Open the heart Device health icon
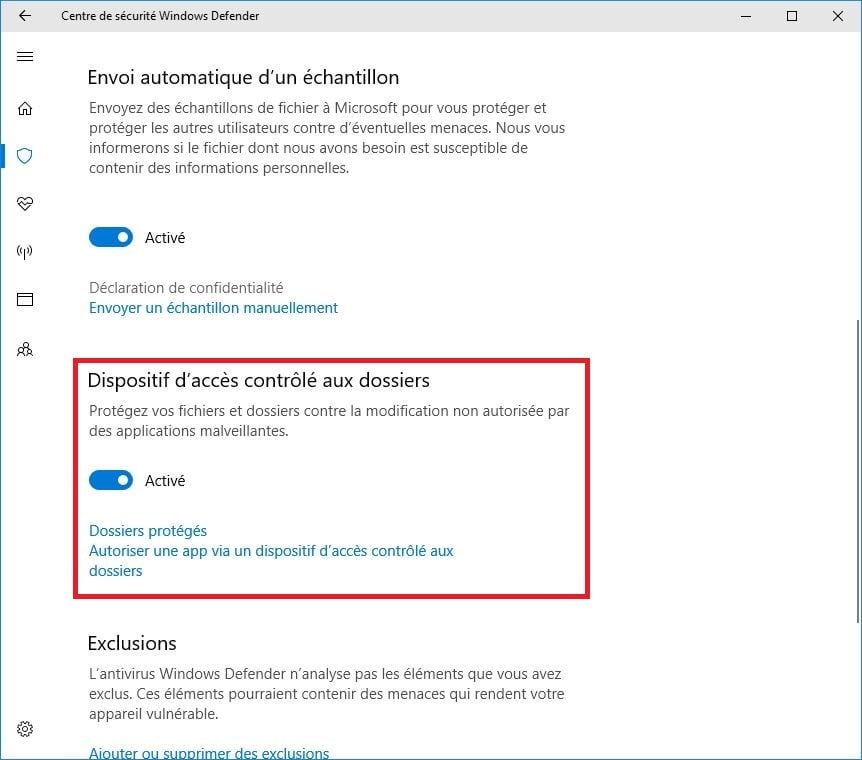This screenshot has height=760, width=862. [25, 204]
